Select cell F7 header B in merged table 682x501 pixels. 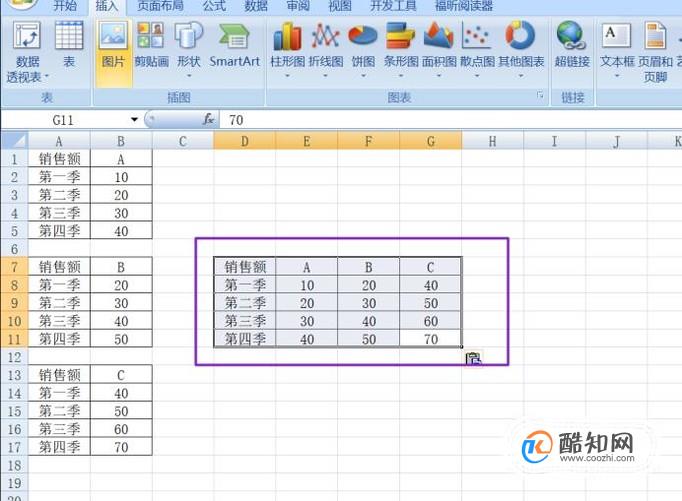pos(369,267)
